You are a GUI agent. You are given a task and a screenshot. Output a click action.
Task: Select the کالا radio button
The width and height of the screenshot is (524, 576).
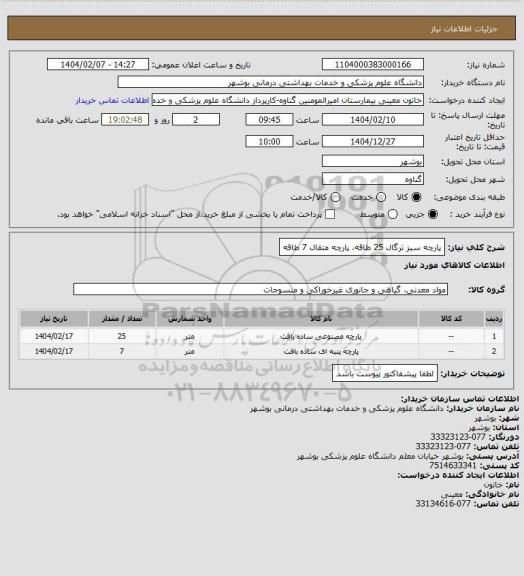click(416, 197)
